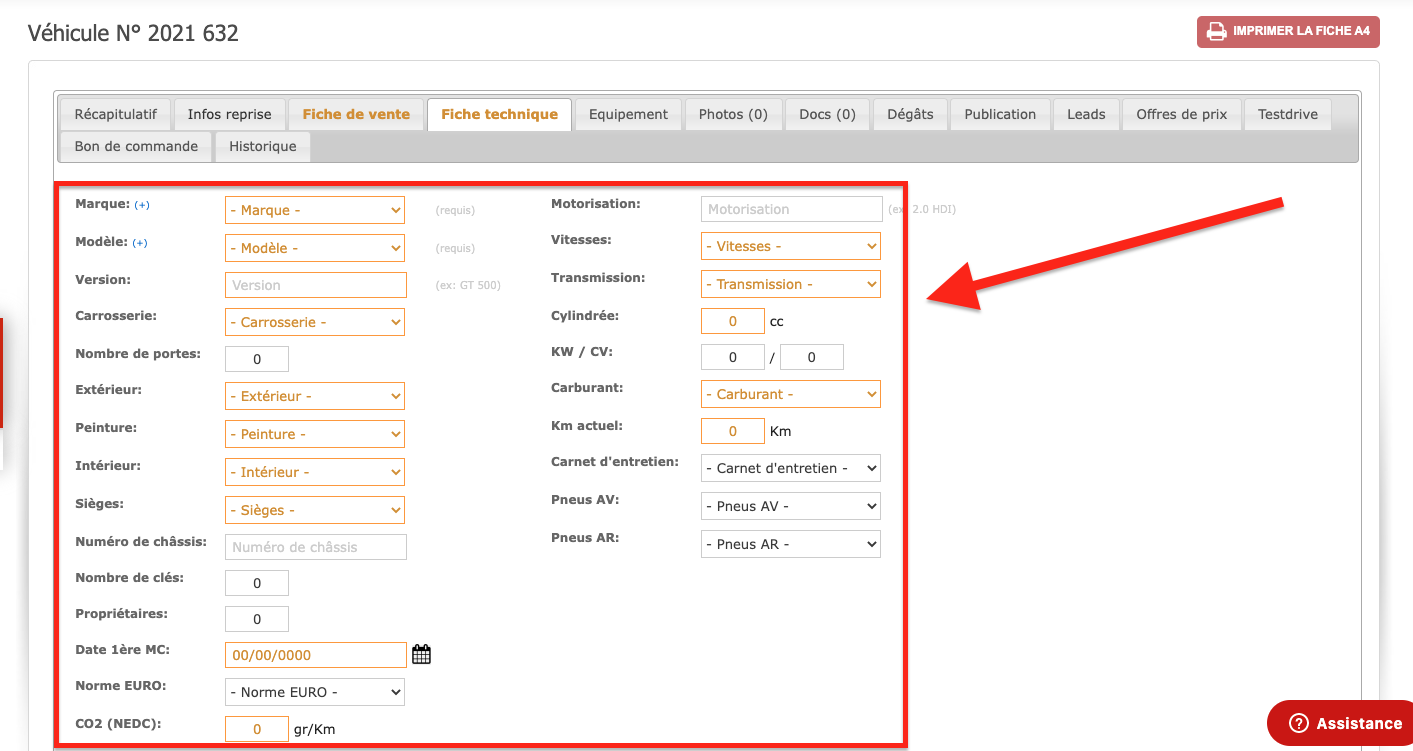Image resolution: width=1413 pixels, height=751 pixels.
Task: Click the question mark icon on Assistance
Action: (1299, 723)
